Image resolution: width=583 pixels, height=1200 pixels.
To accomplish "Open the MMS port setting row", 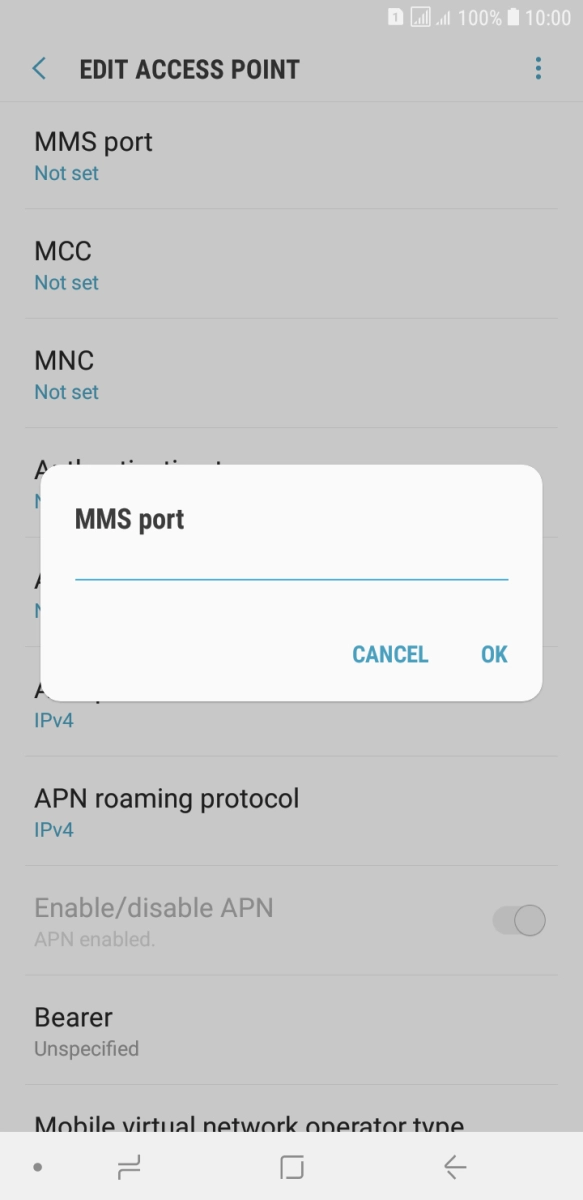I will click(291, 155).
